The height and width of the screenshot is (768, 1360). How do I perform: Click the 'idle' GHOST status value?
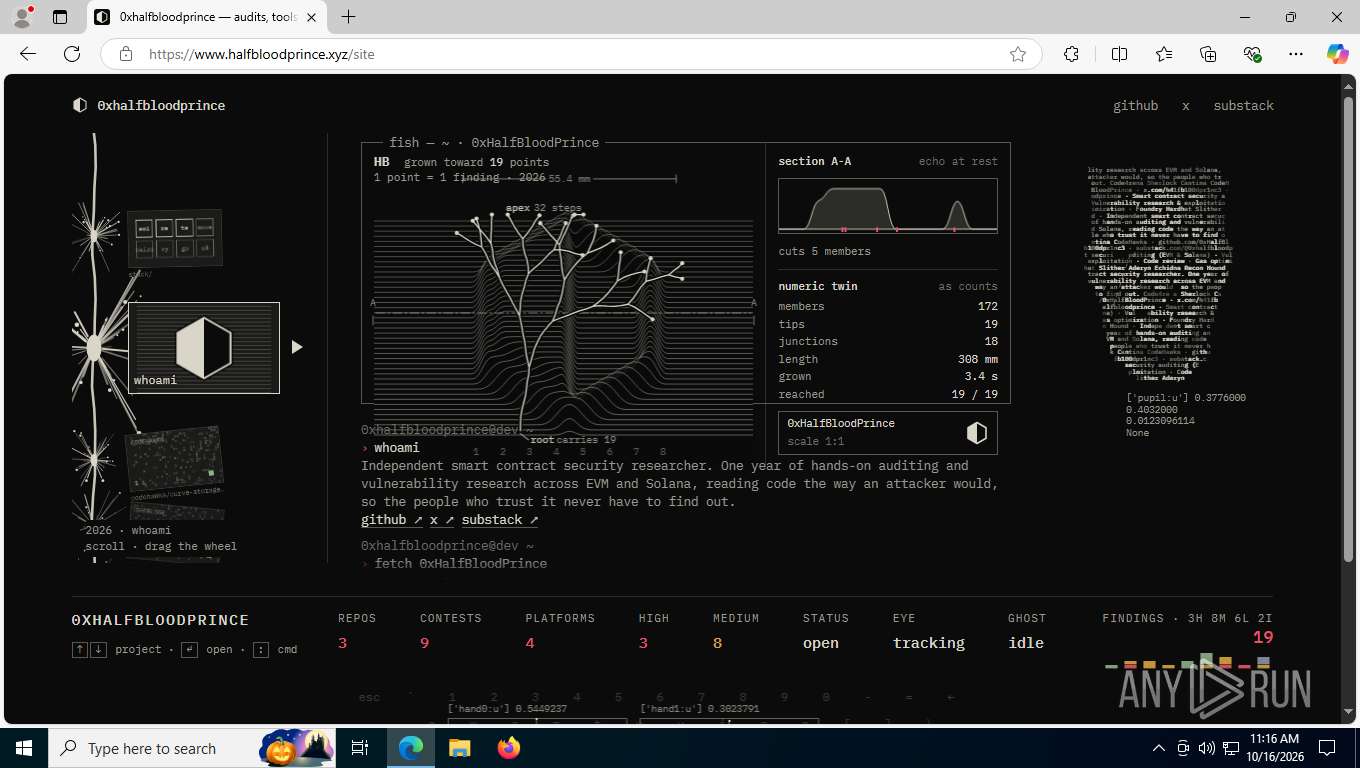click(x=1026, y=643)
